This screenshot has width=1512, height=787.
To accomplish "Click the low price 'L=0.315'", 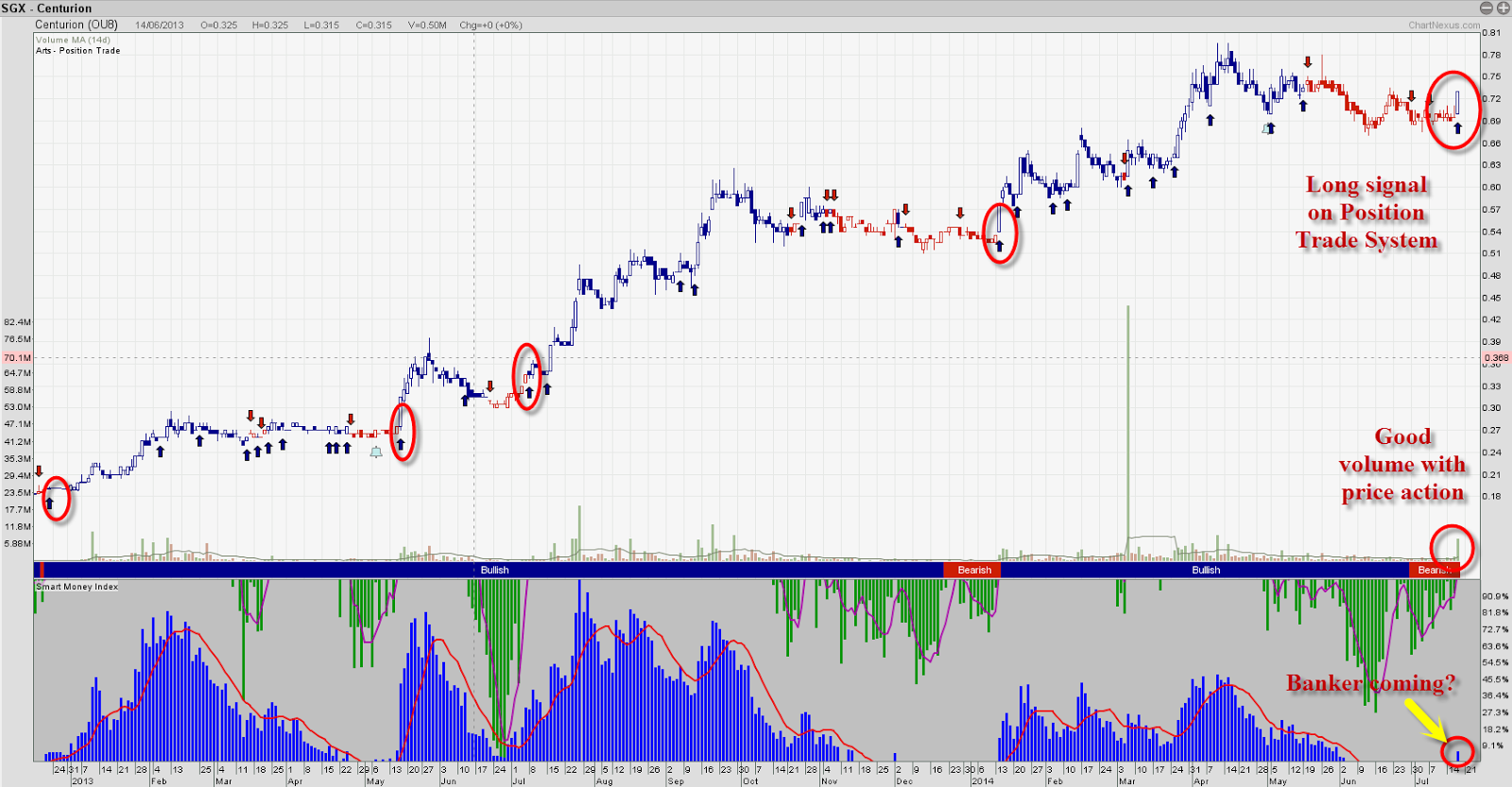I will 321,26.
